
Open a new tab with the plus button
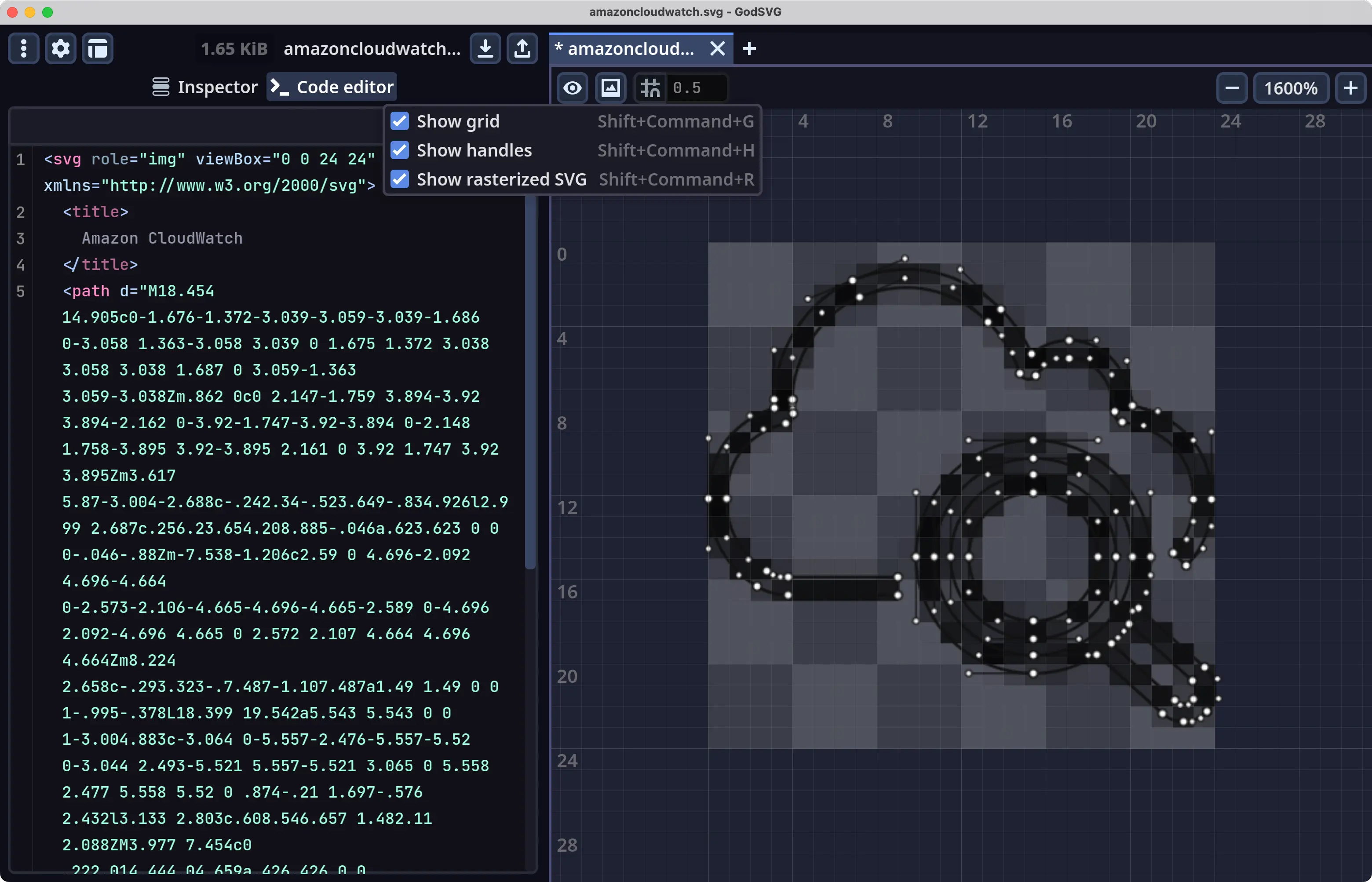coord(749,49)
